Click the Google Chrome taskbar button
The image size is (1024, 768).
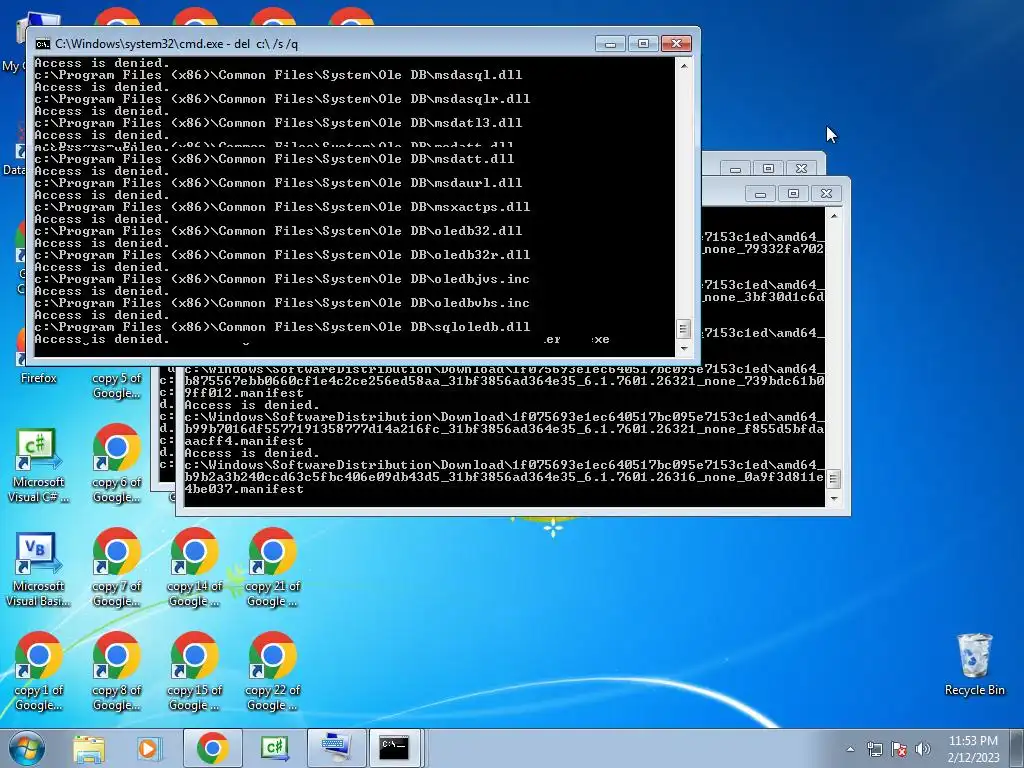(x=212, y=748)
